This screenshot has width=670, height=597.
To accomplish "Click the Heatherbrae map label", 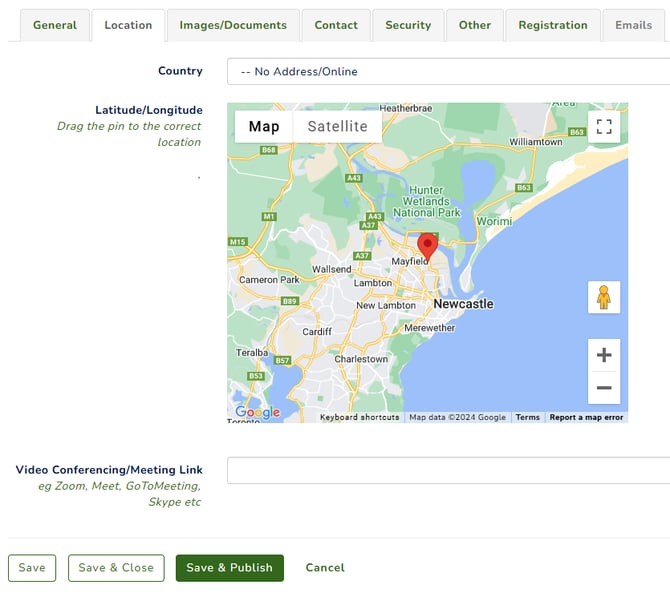I will pos(406,109).
